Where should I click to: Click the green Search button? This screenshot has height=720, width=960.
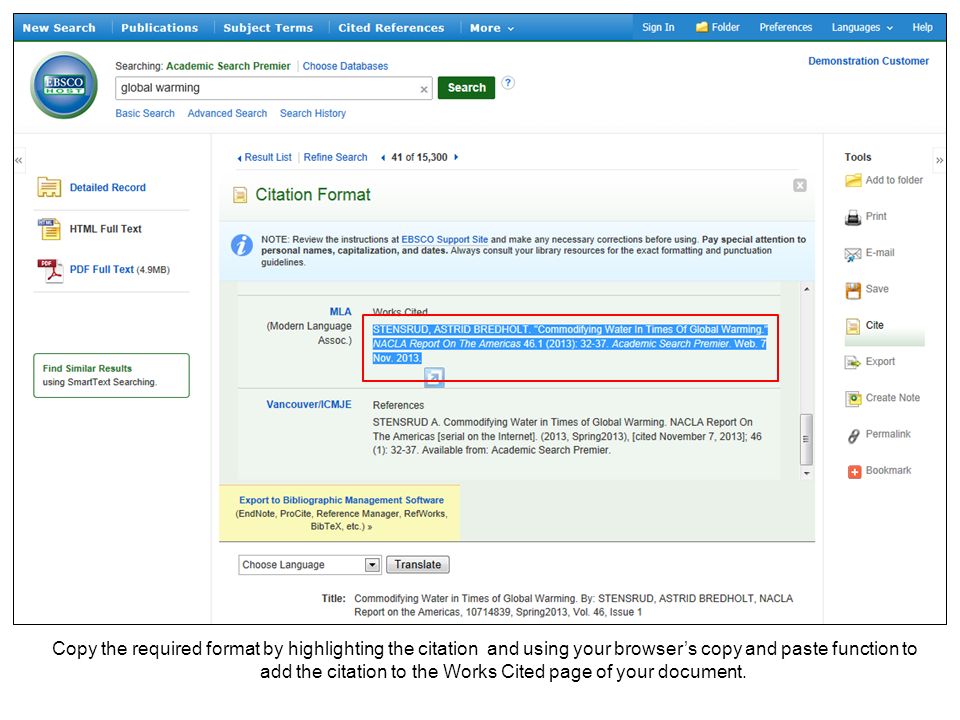pos(467,88)
